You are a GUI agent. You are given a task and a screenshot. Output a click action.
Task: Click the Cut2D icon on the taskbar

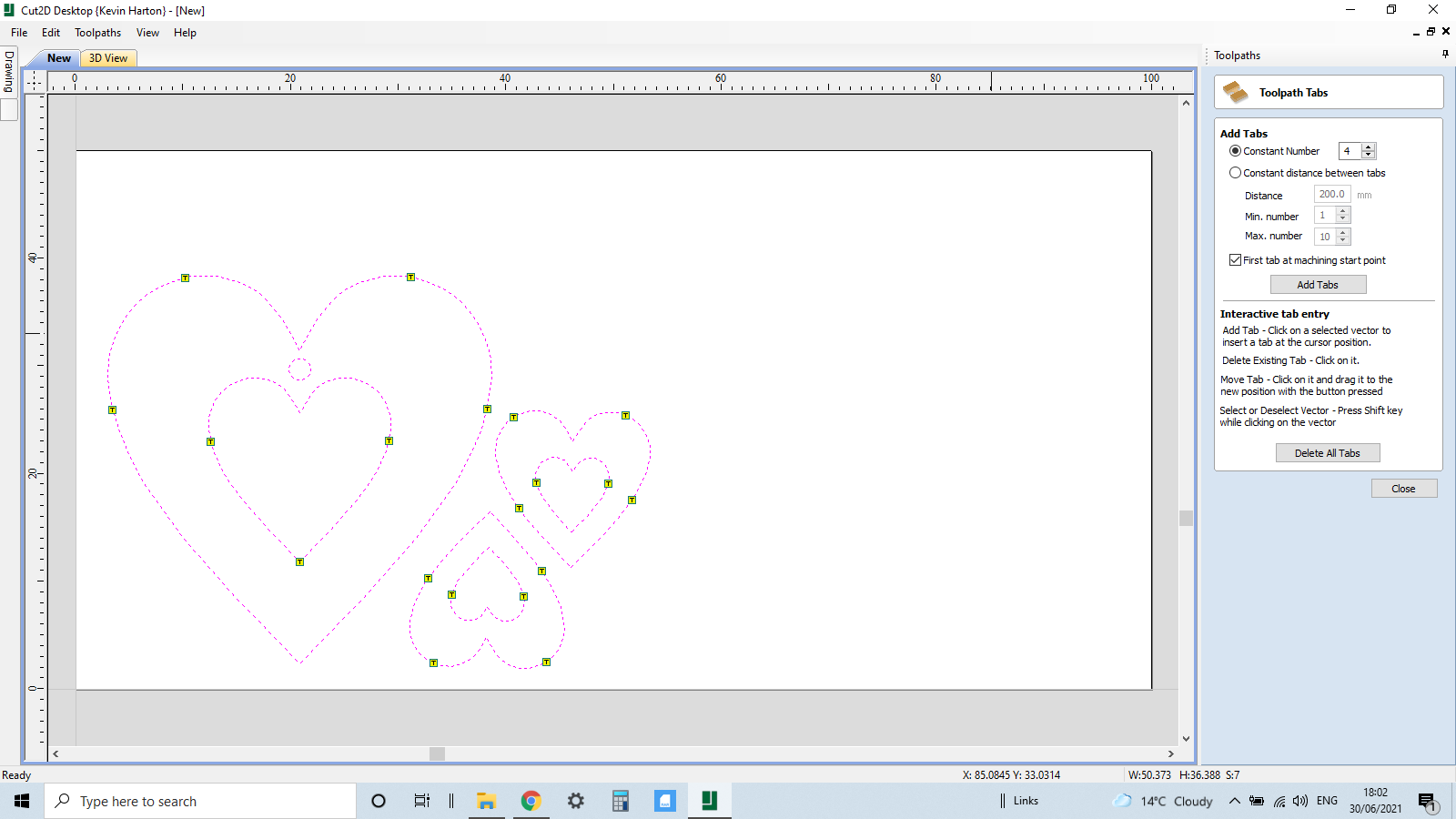tap(710, 801)
